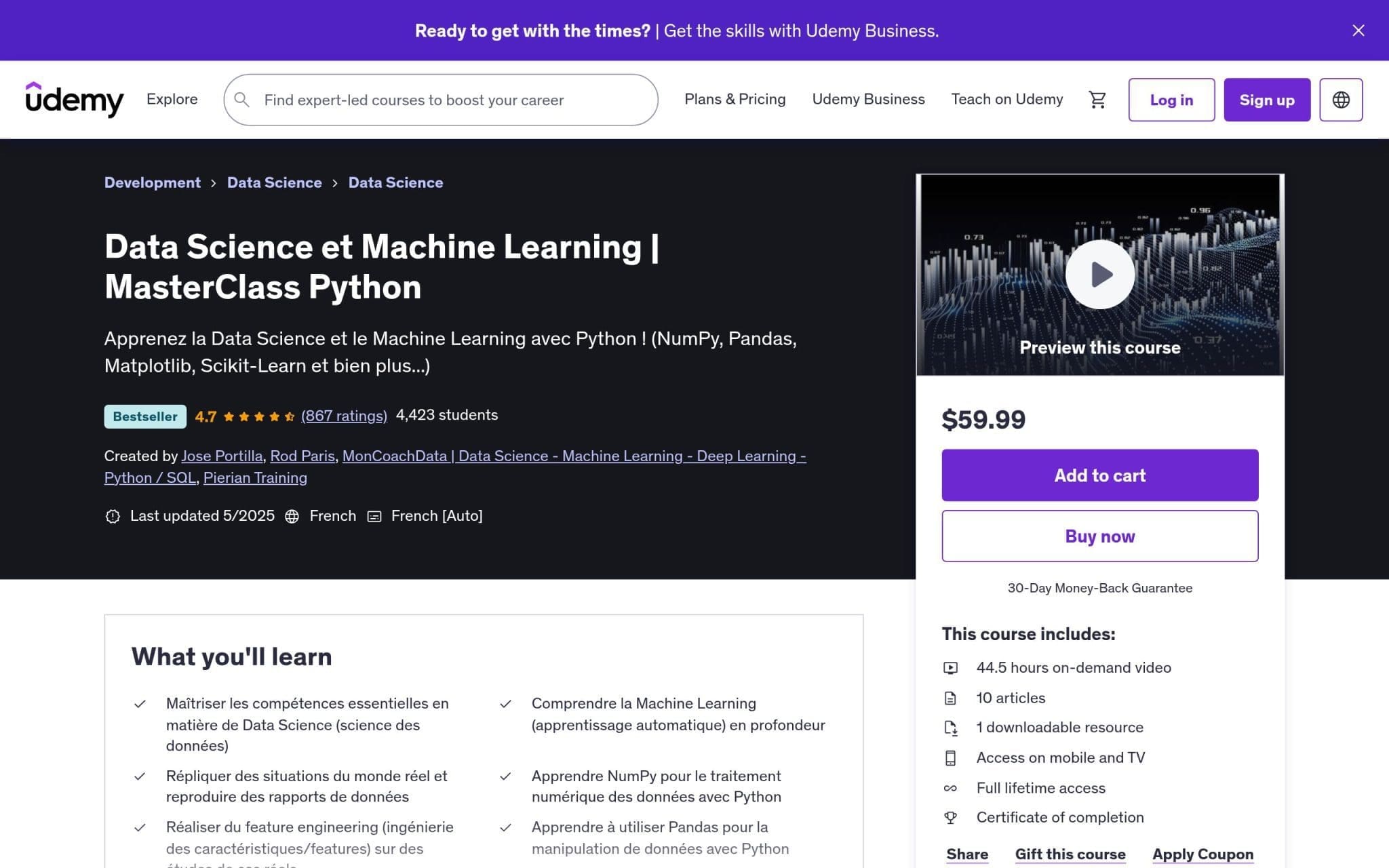The height and width of the screenshot is (868, 1389).
Task: Click the star rating icons
Action: [258, 416]
